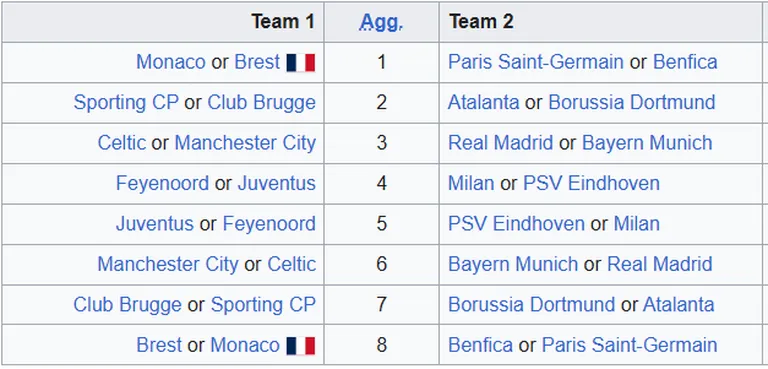This screenshot has height=369, width=768.
Task: Click the Manchester City link in row 3
Action: tap(245, 143)
